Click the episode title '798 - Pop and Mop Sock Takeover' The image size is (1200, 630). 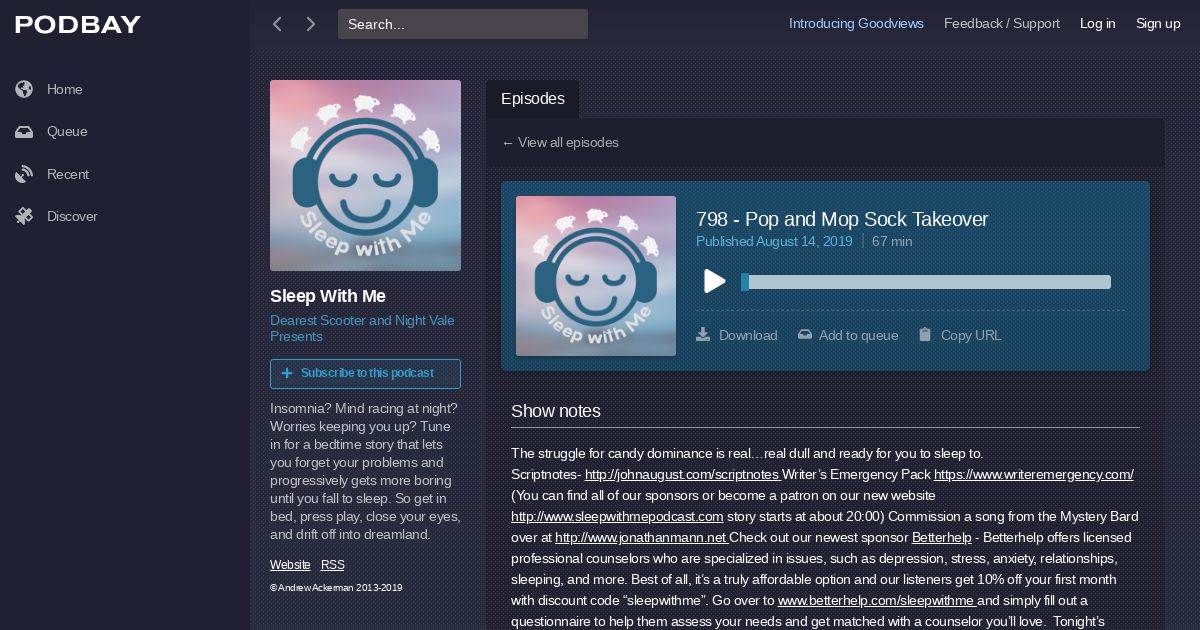pyautogui.click(x=842, y=219)
